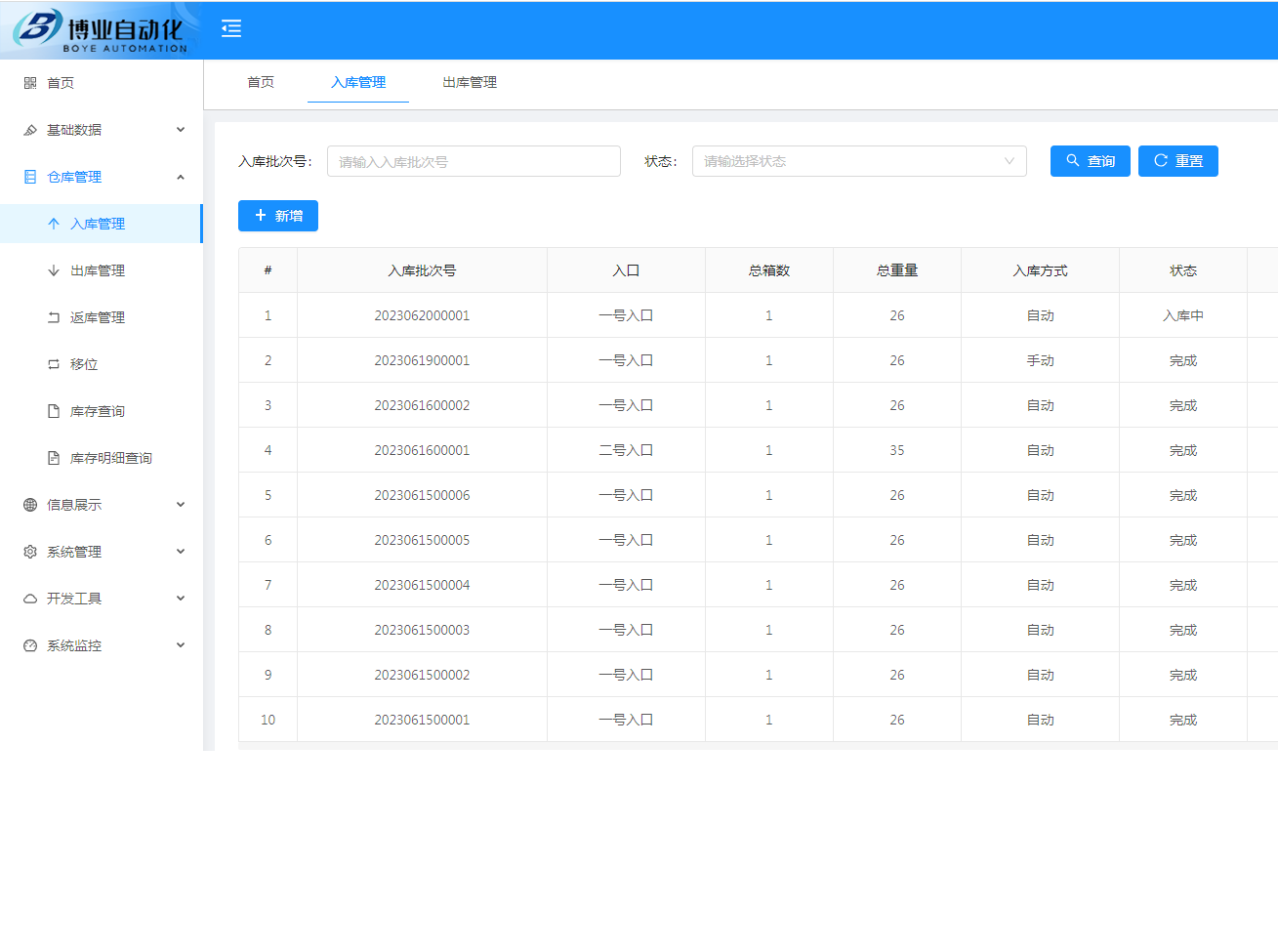
Task: Switch to the 入库管理 tab
Action: click(358, 82)
